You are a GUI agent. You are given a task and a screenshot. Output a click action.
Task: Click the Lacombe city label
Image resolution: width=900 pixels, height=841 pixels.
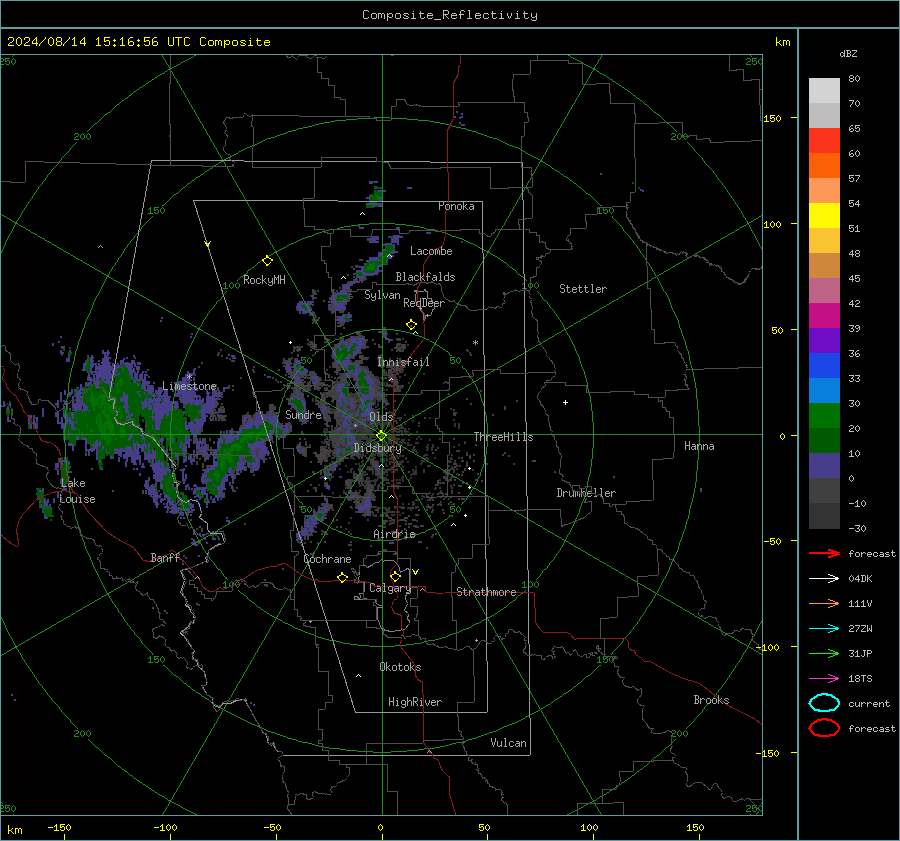431,251
